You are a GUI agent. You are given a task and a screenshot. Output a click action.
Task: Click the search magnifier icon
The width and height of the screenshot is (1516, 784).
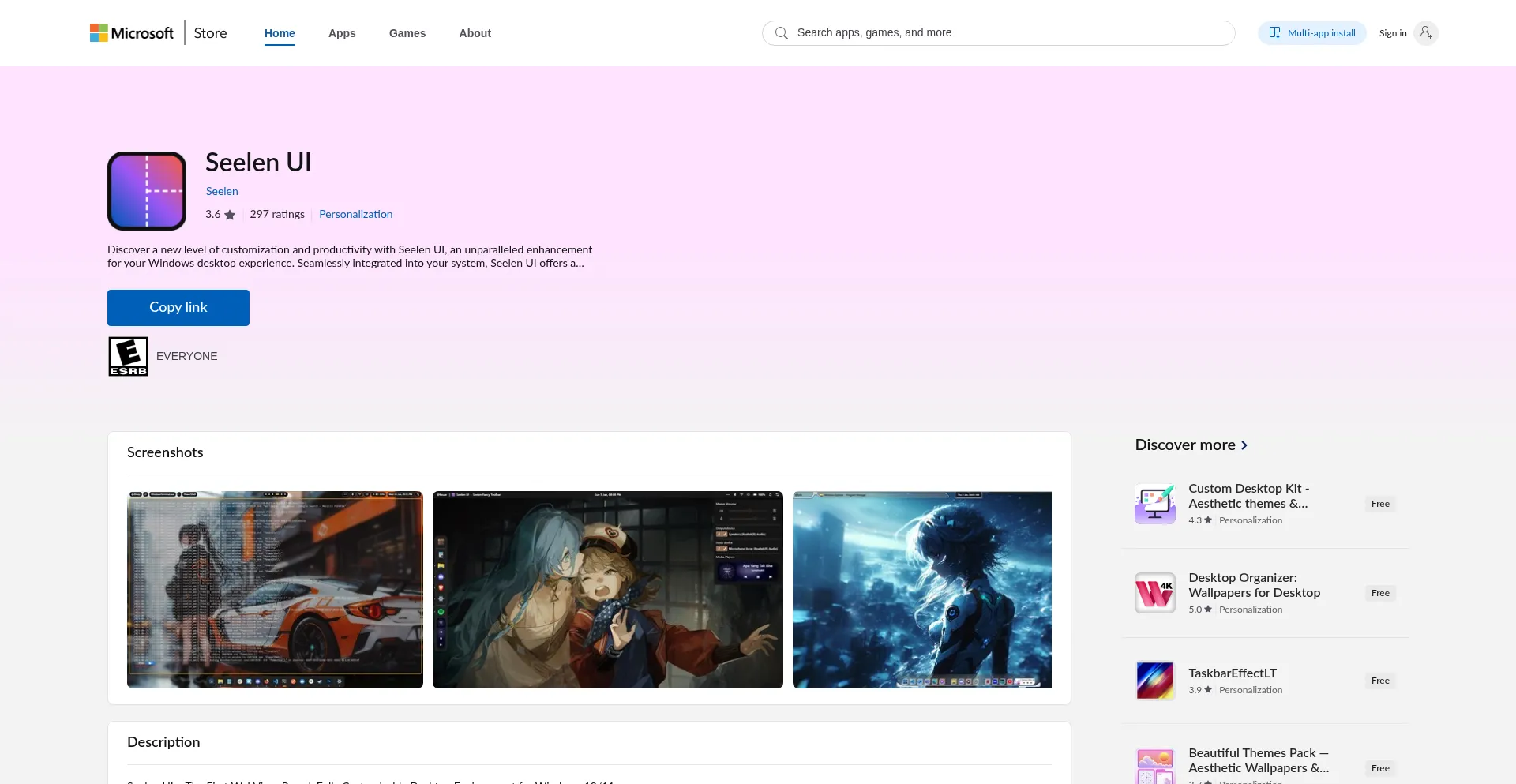782,33
